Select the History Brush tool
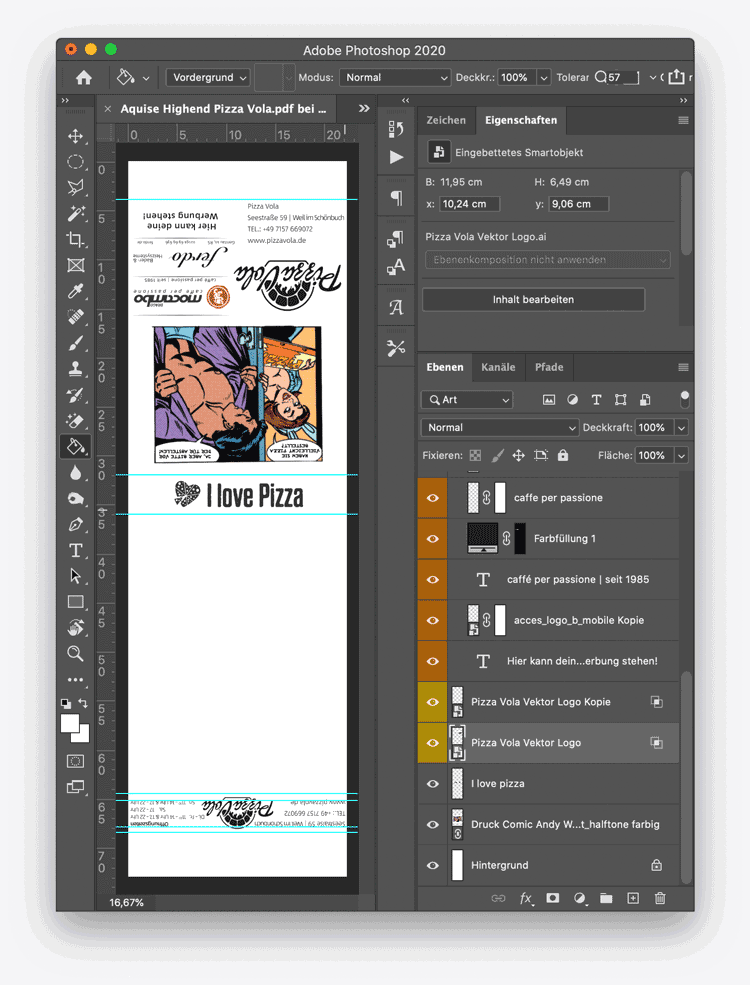750x985 pixels. (75, 395)
